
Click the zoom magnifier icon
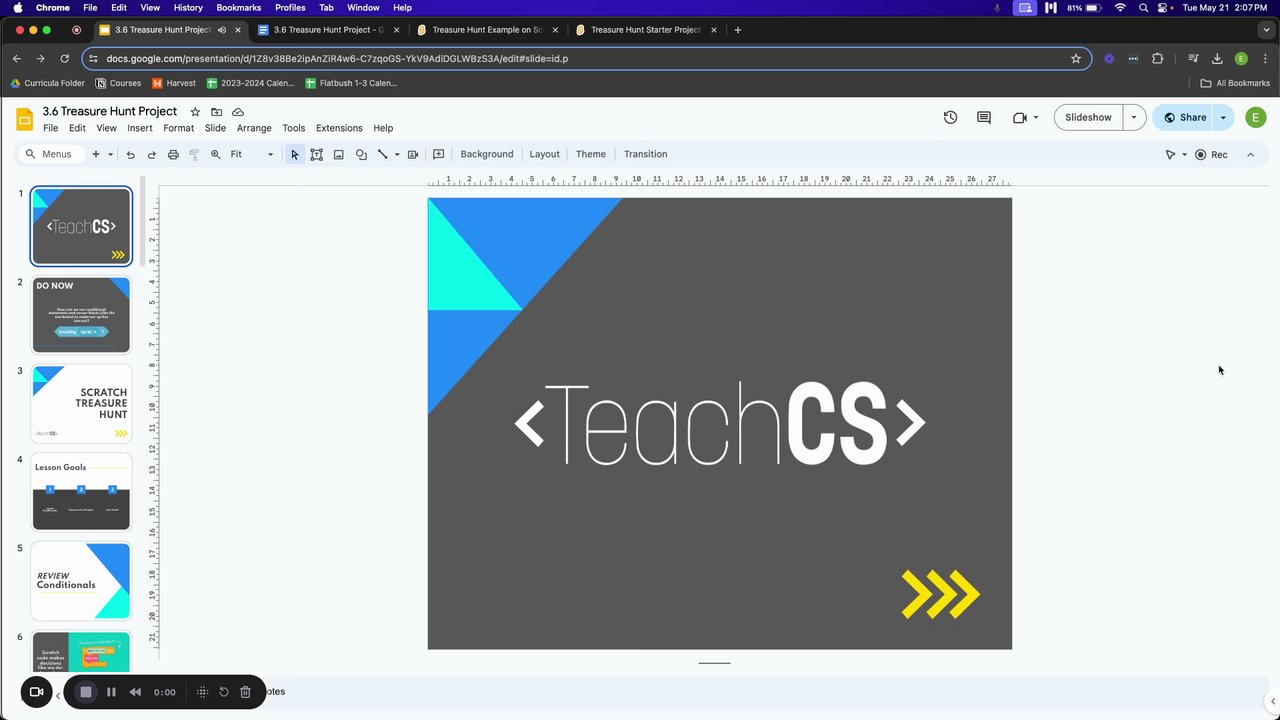[x=215, y=154]
